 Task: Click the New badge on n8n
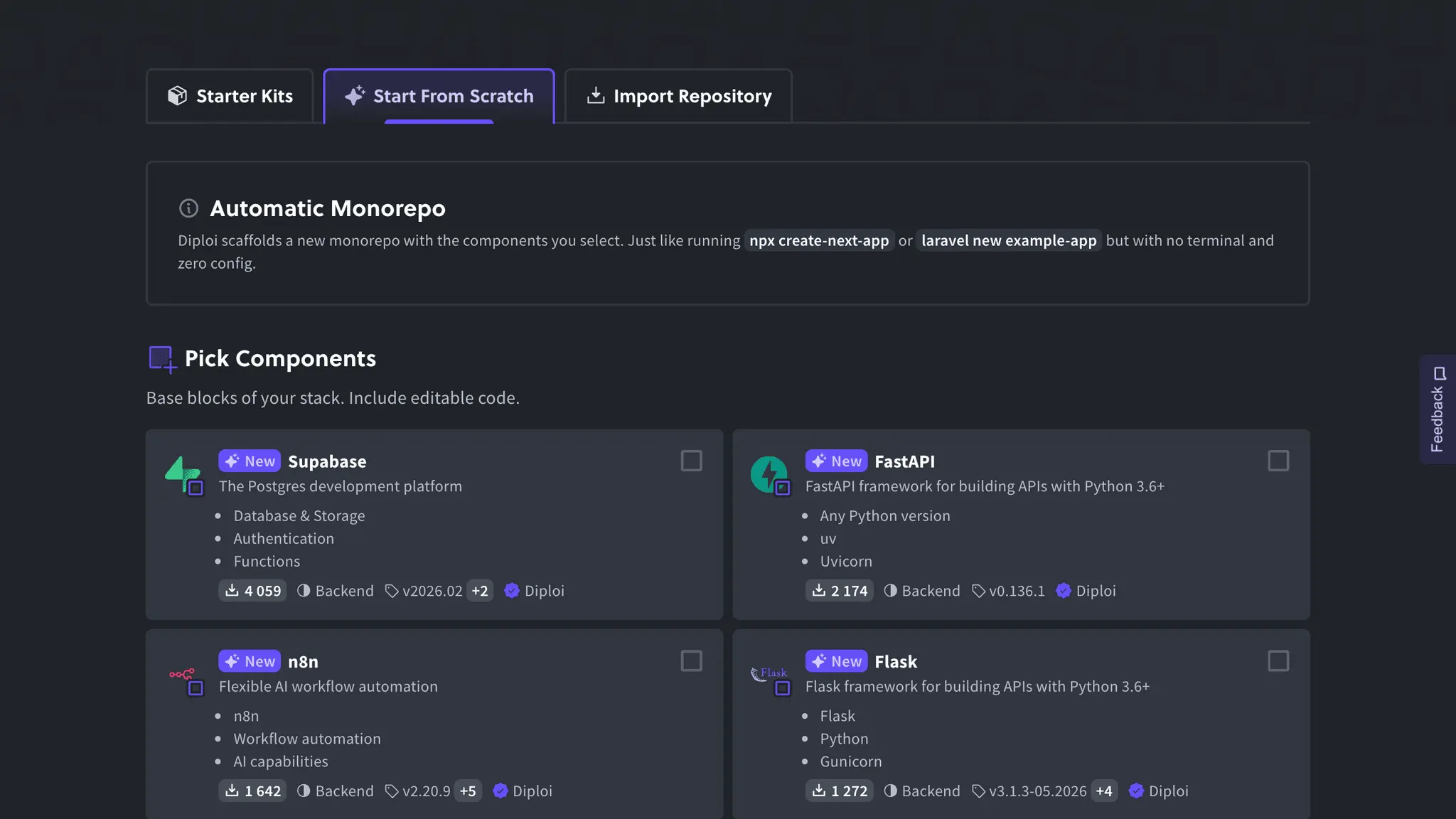tap(250, 661)
